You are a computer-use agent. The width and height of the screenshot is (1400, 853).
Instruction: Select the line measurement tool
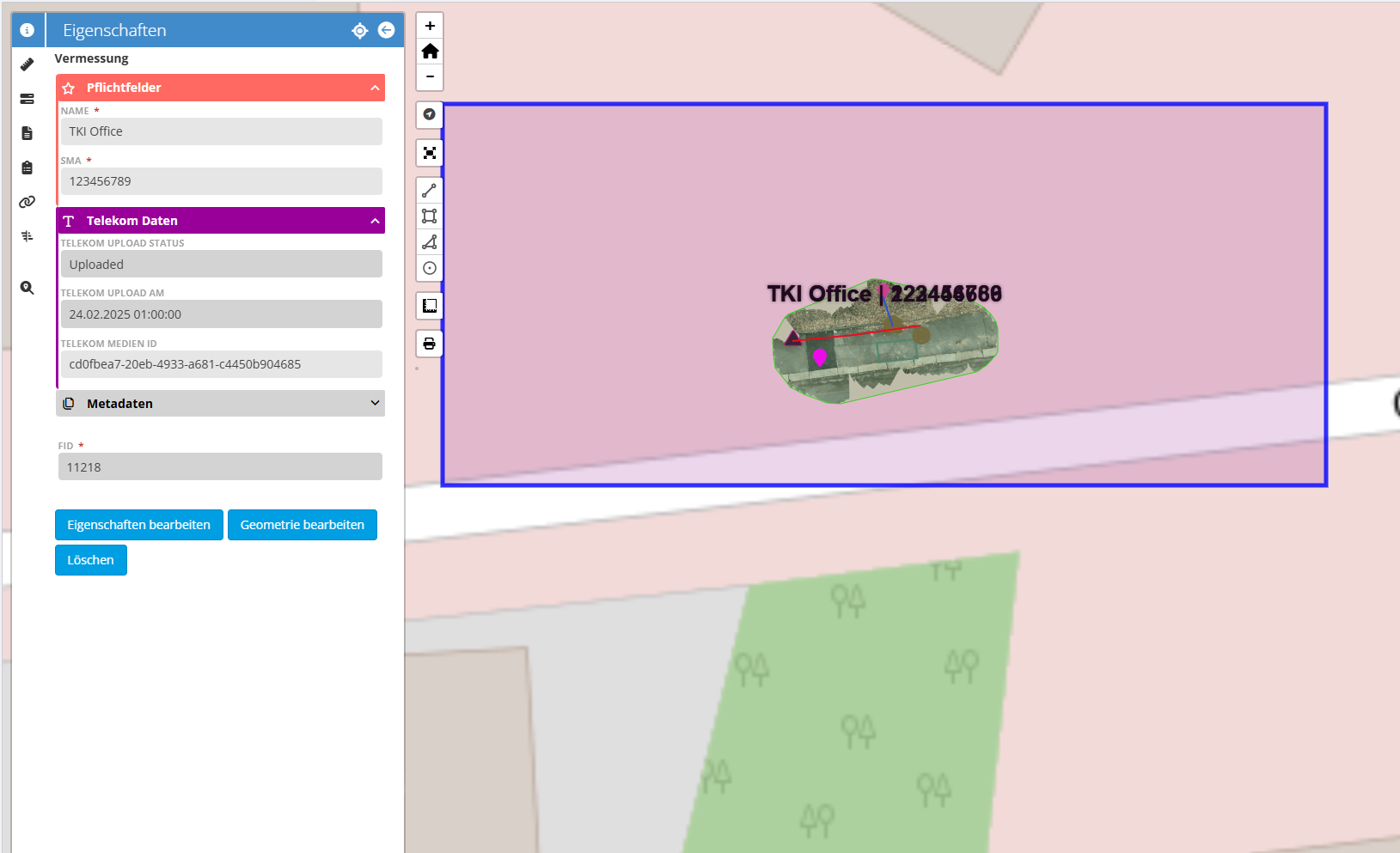[430, 191]
